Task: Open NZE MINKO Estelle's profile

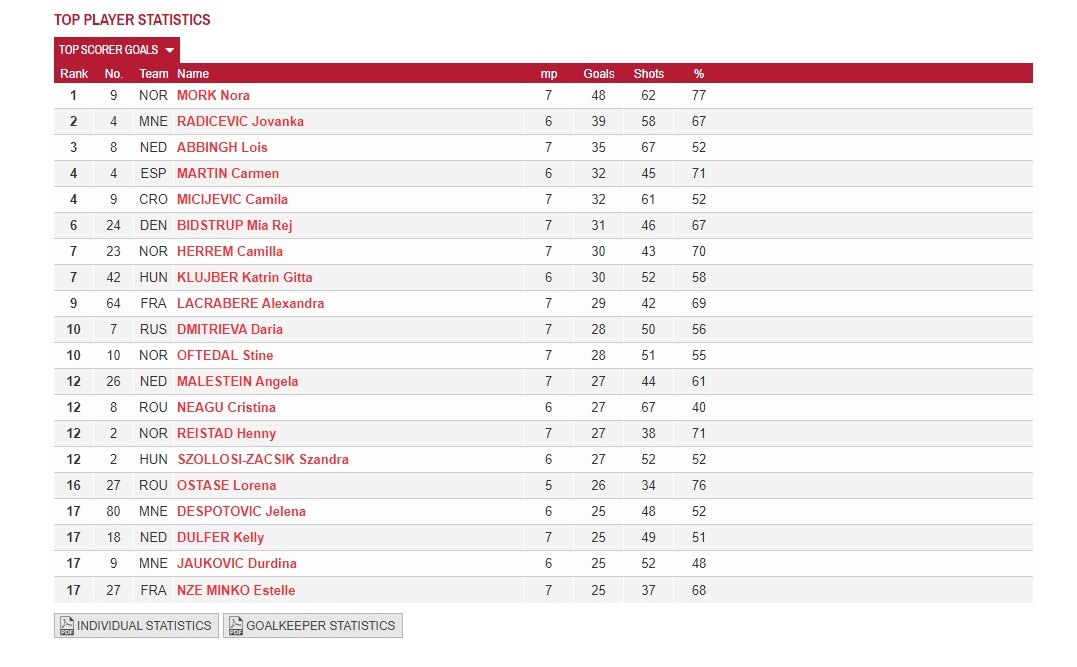Action: 236,590
